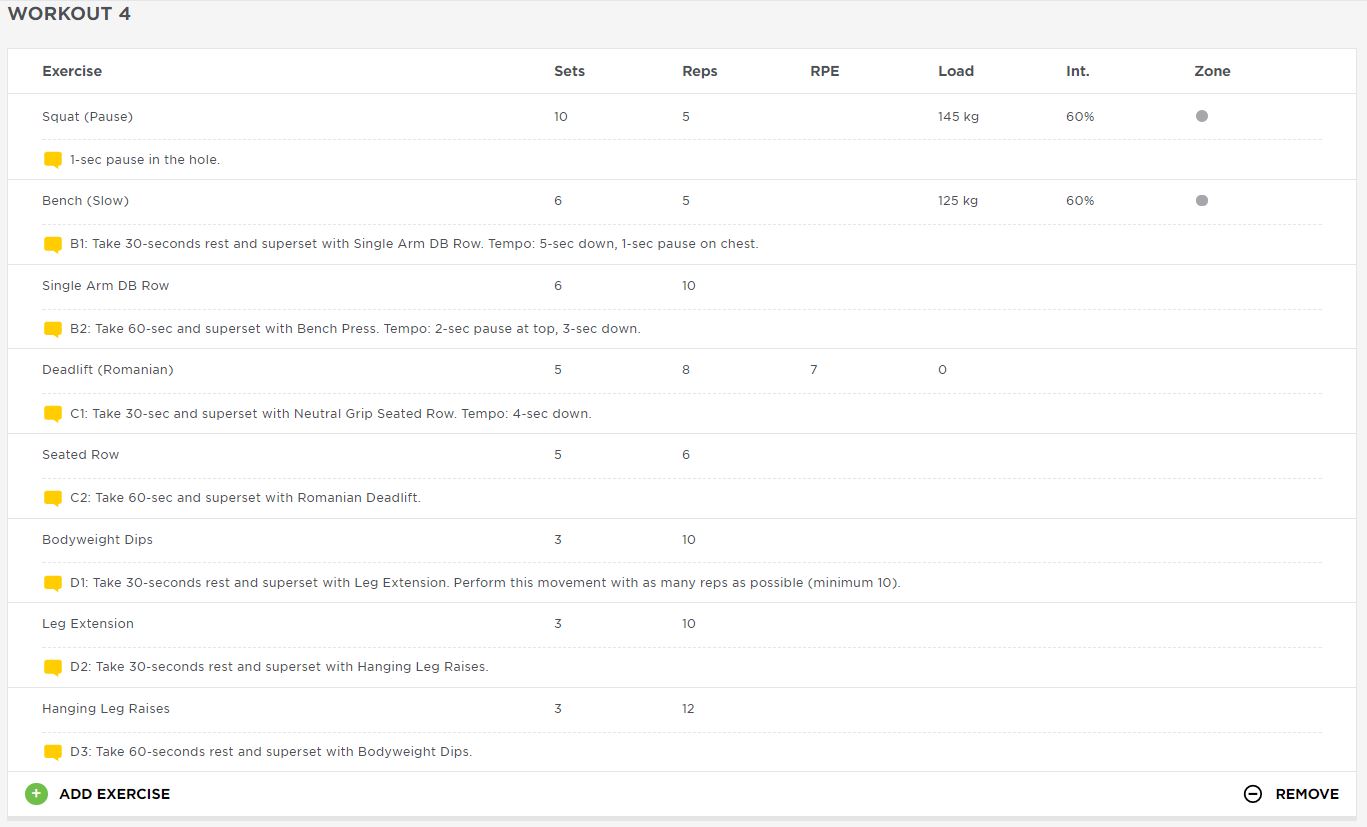Click the Reps column header

(x=700, y=71)
